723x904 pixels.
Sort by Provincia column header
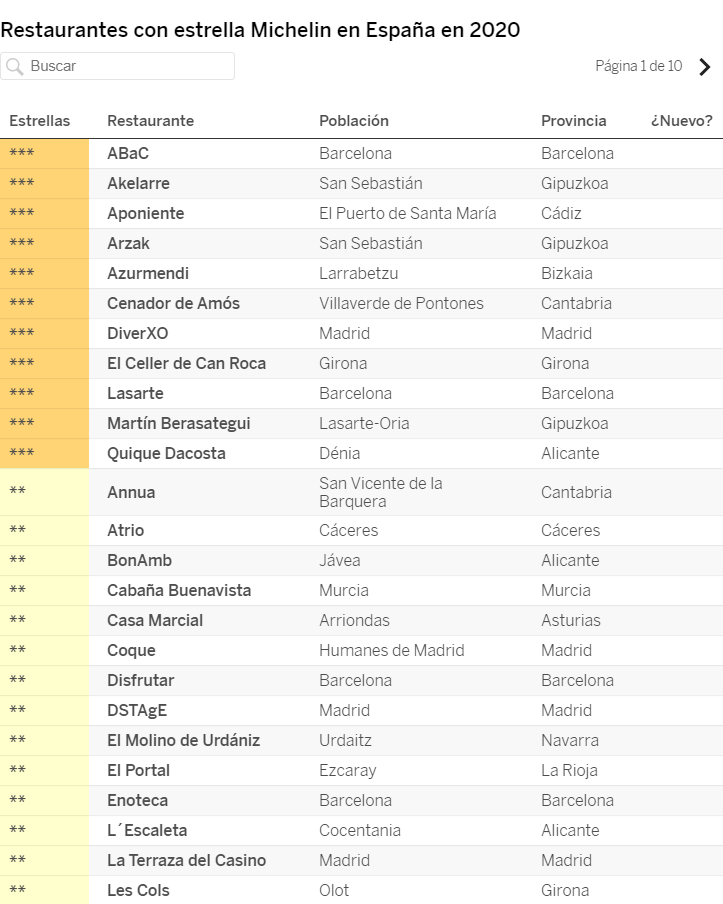click(x=574, y=121)
